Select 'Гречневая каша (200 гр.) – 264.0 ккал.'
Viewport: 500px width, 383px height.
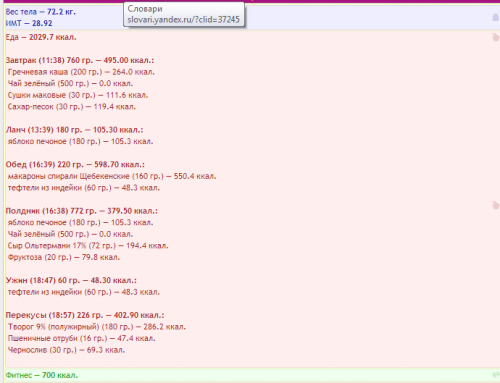(81, 72)
